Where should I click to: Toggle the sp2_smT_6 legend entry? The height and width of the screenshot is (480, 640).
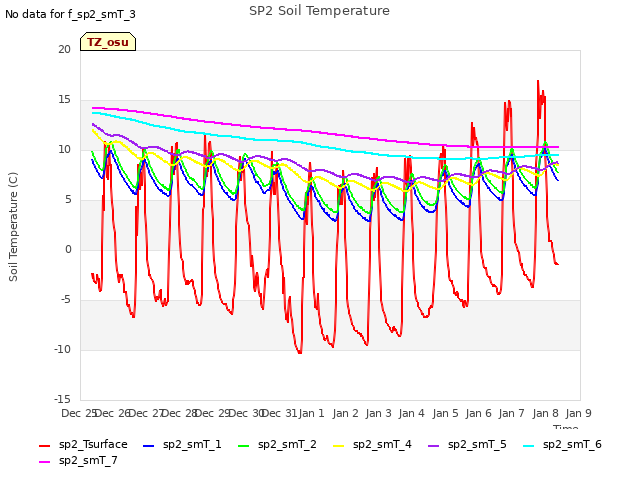pyautogui.click(x=562, y=444)
